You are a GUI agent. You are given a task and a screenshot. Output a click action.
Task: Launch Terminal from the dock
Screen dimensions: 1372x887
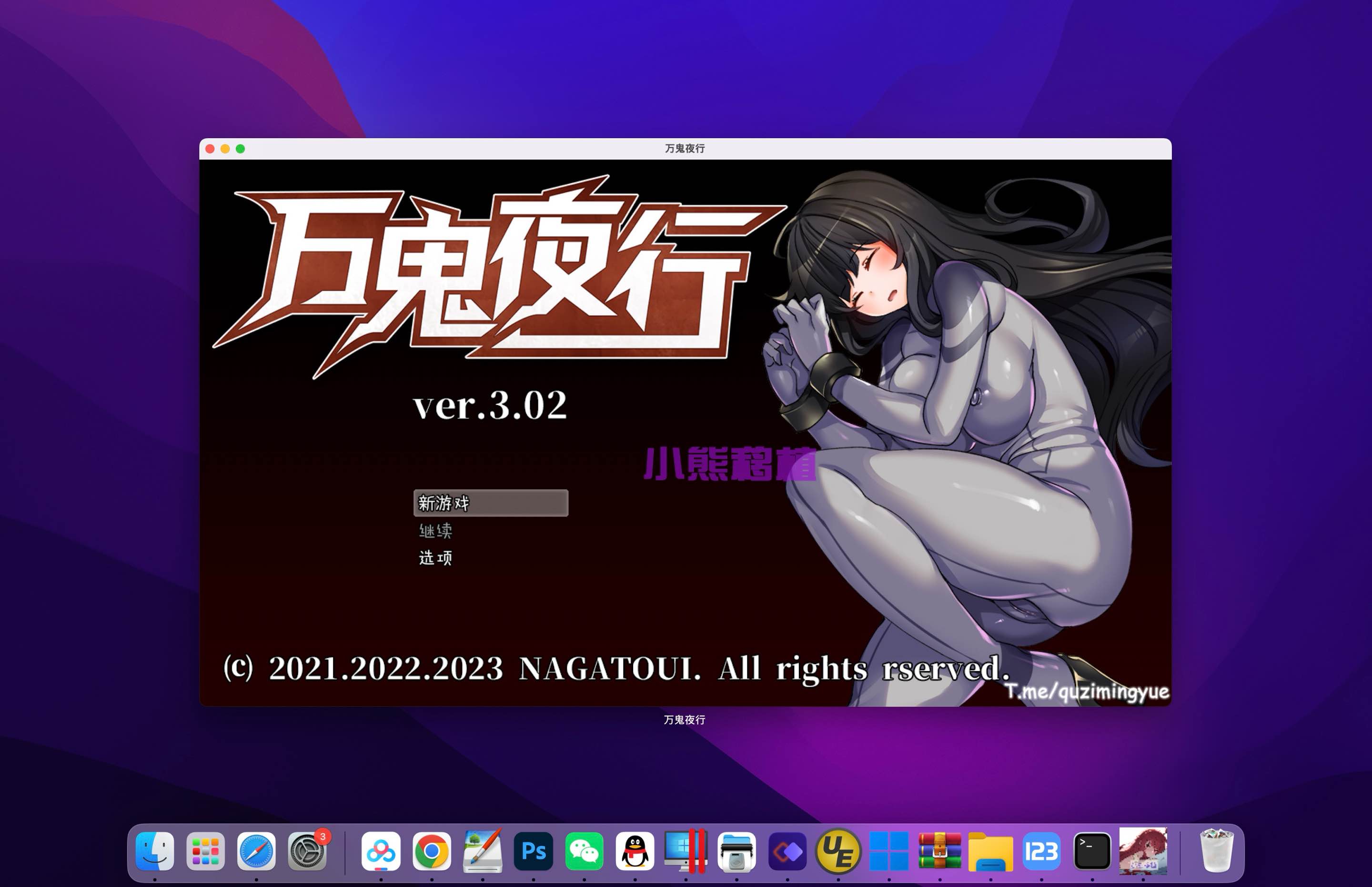(1092, 851)
